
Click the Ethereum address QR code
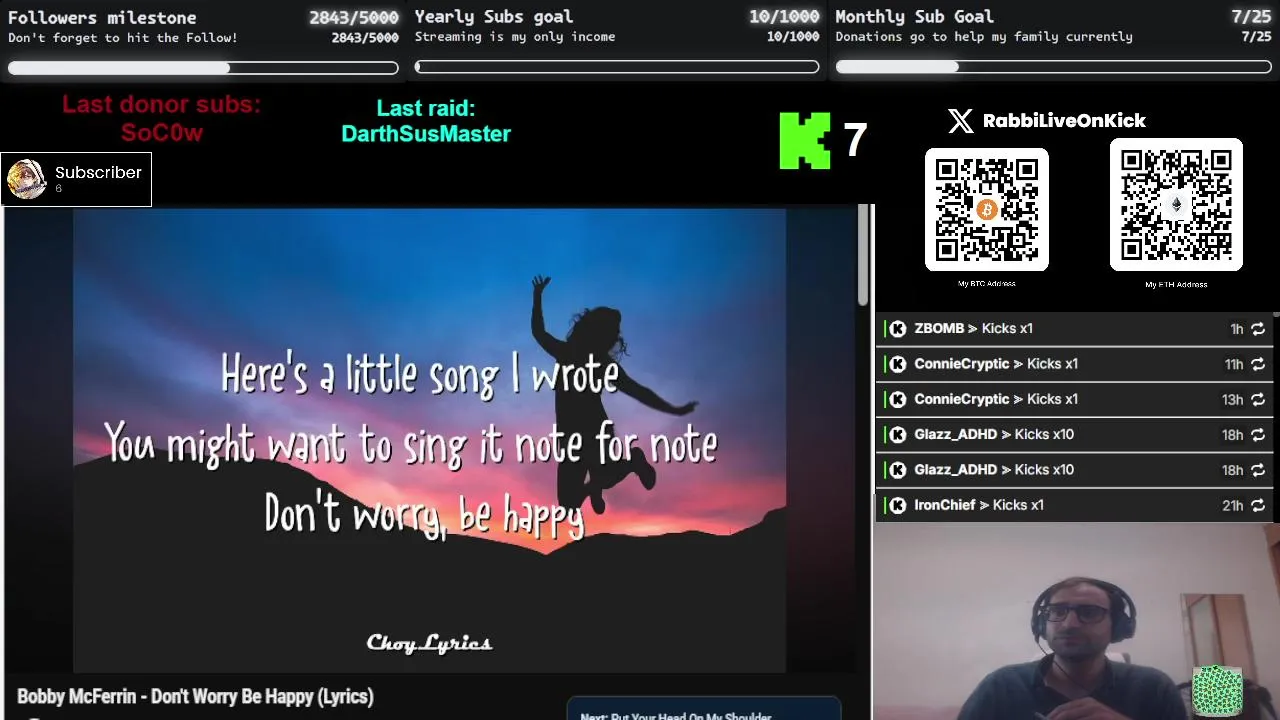(x=1176, y=205)
